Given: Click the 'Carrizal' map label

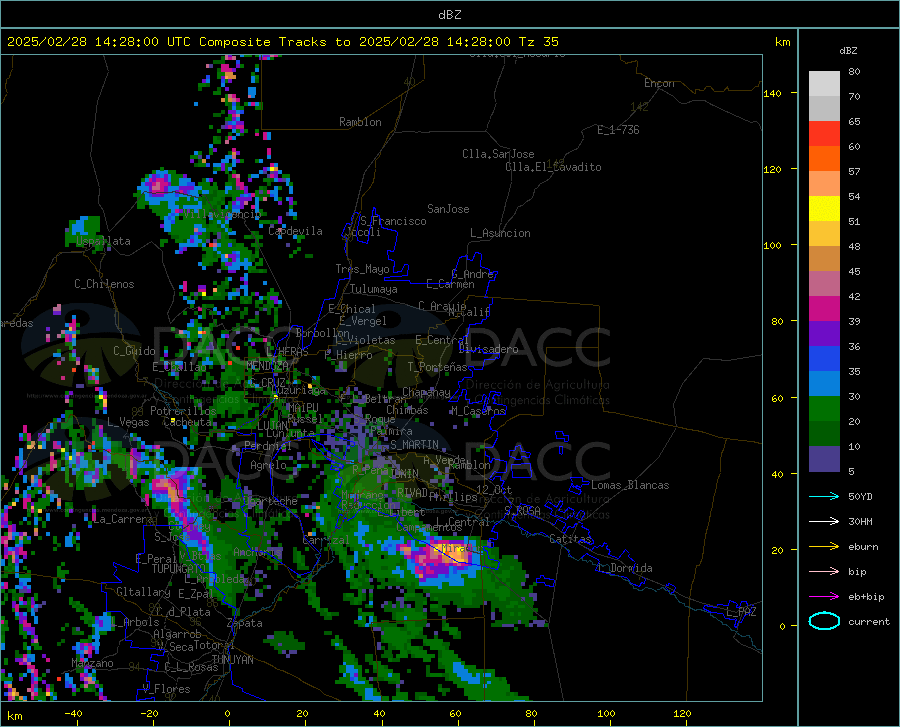Looking at the screenshot, I should click(x=326, y=540).
